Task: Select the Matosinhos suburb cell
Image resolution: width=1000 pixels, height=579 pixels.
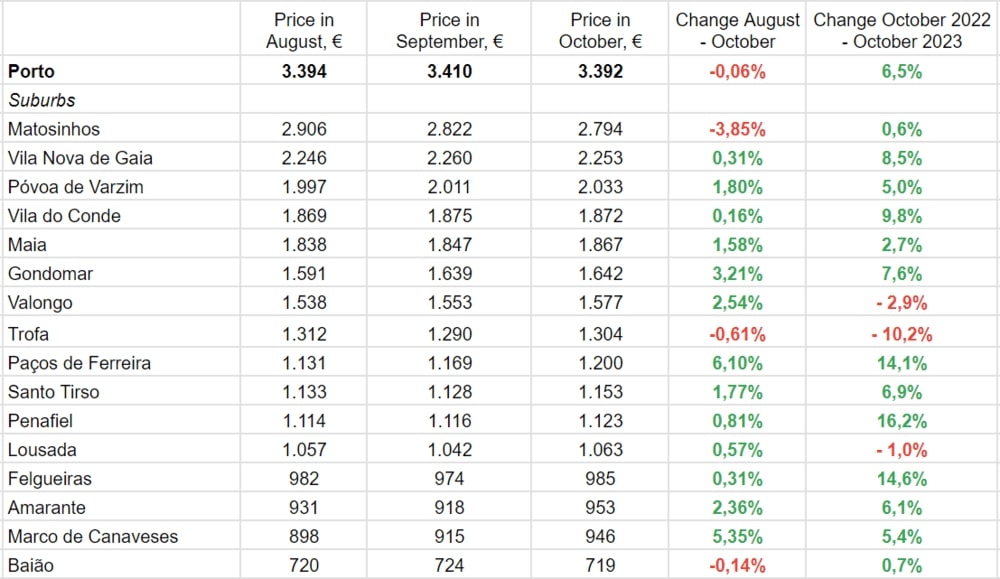Action: [53, 129]
